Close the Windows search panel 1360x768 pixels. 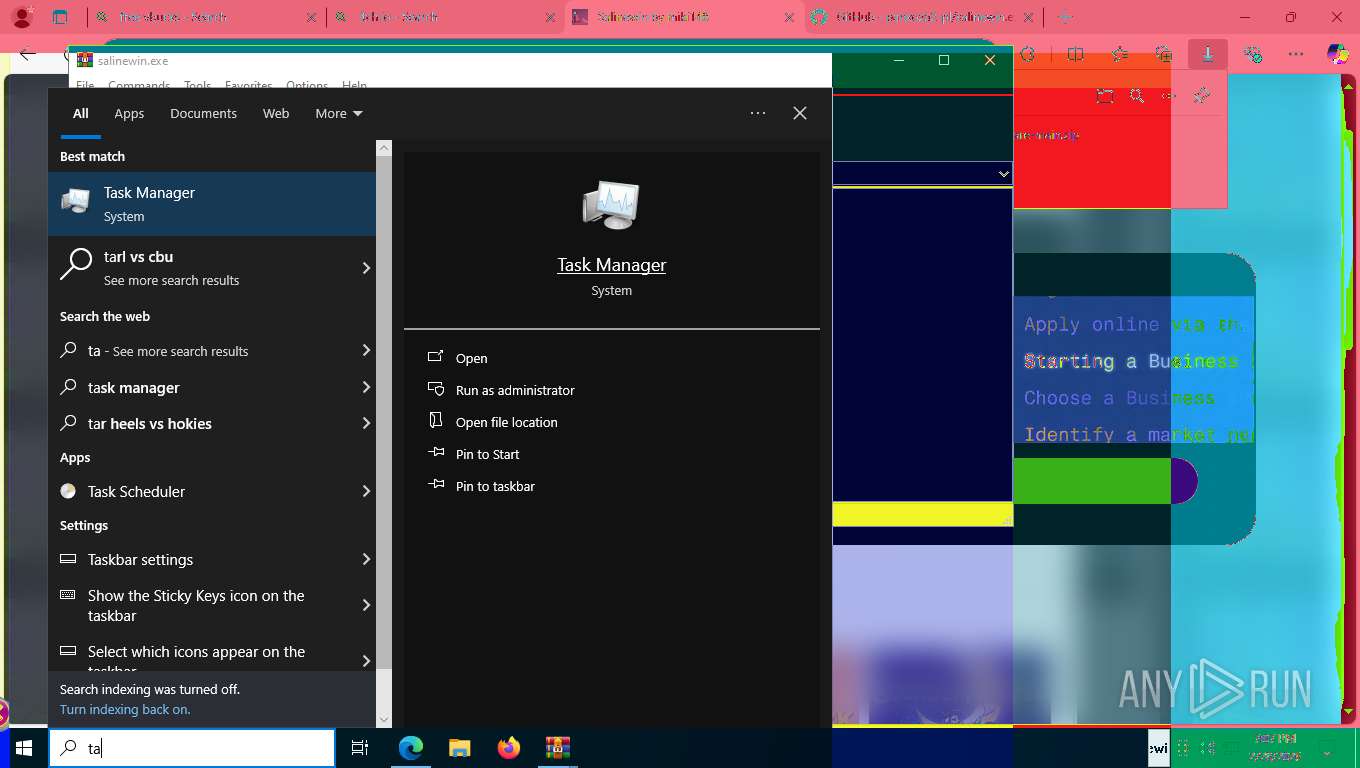click(x=800, y=113)
